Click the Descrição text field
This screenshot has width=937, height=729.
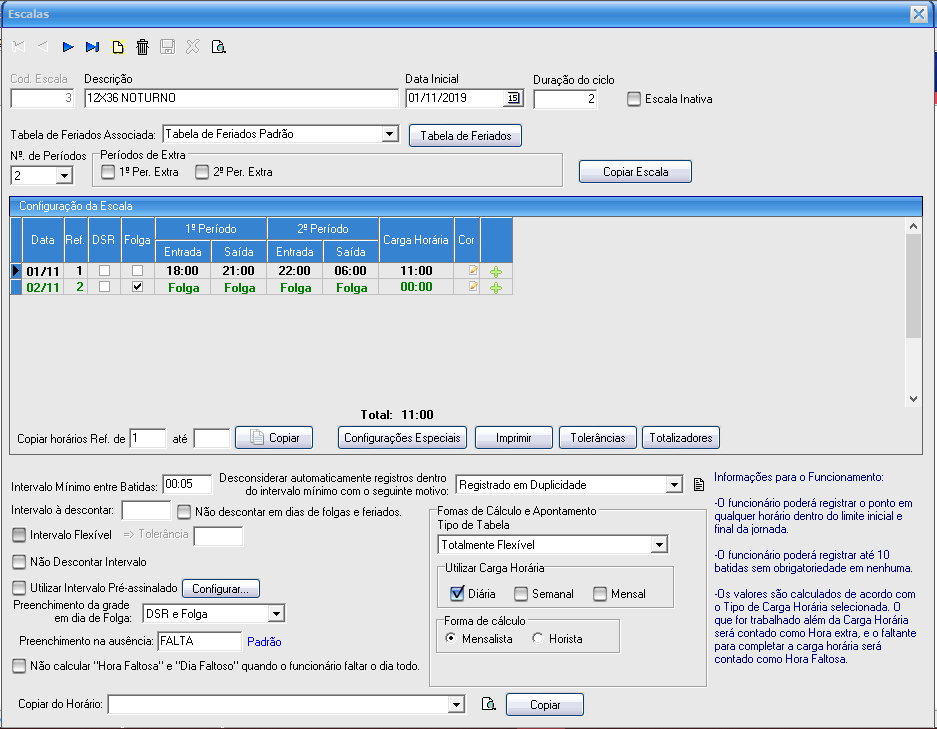(x=240, y=98)
